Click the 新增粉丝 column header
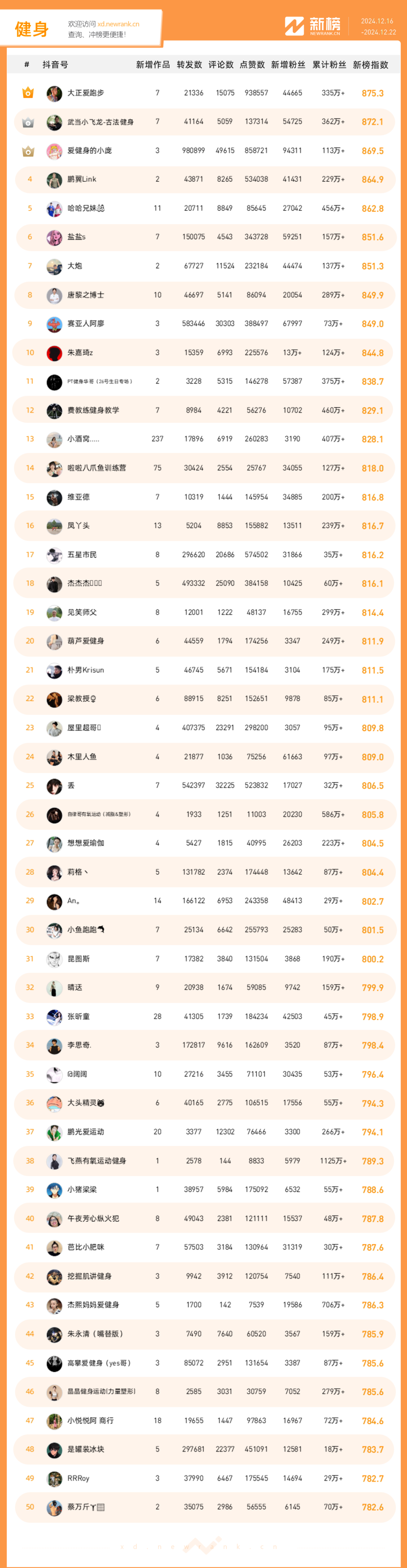The height and width of the screenshot is (1568, 407). click(x=288, y=65)
